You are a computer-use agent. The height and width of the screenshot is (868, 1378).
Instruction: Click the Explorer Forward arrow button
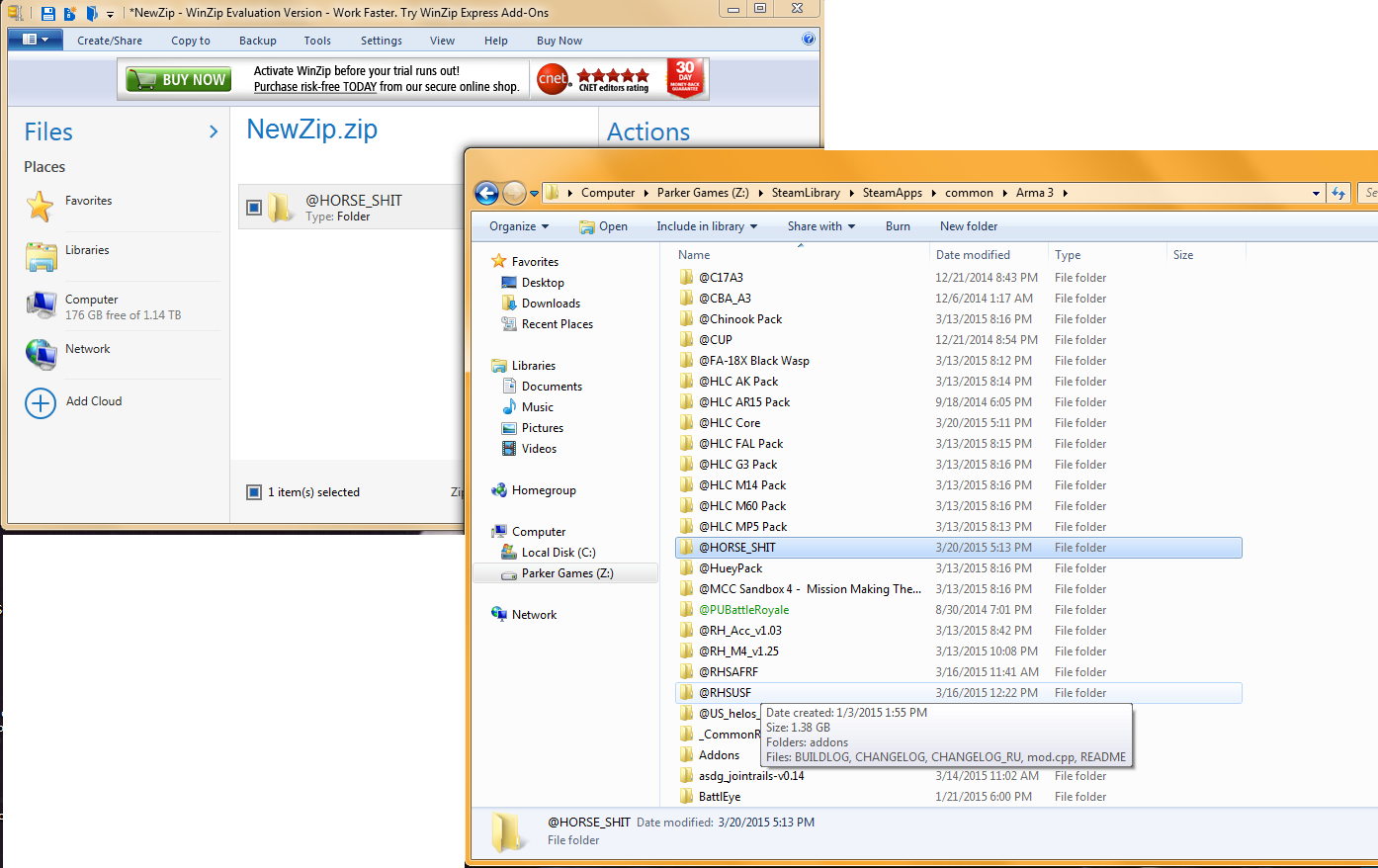(x=514, y=193)
